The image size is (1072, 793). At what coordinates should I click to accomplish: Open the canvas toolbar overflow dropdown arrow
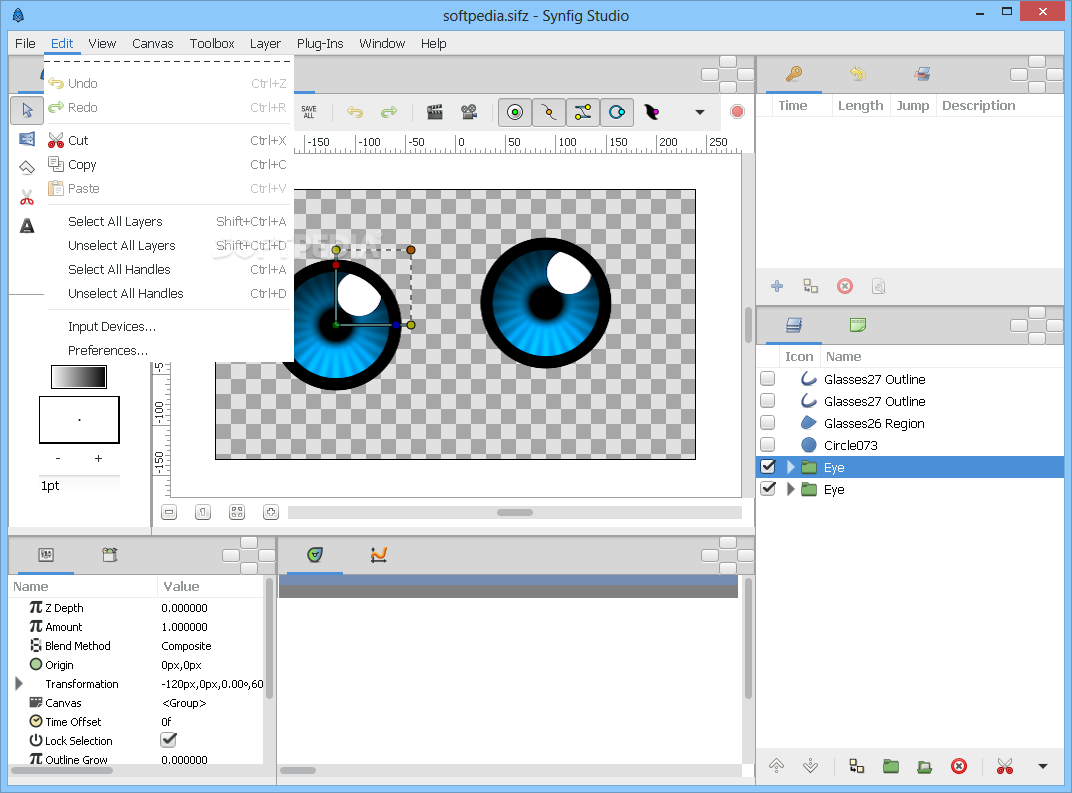(699, 112)
